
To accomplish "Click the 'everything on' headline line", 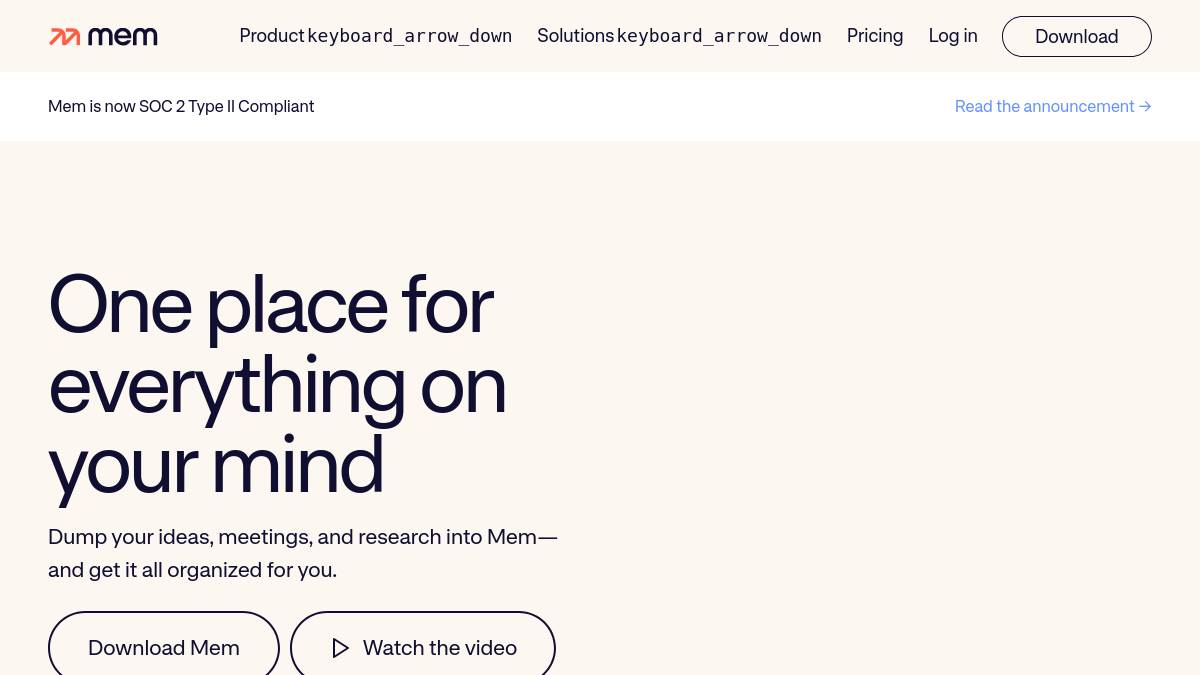I will [277, 385].
